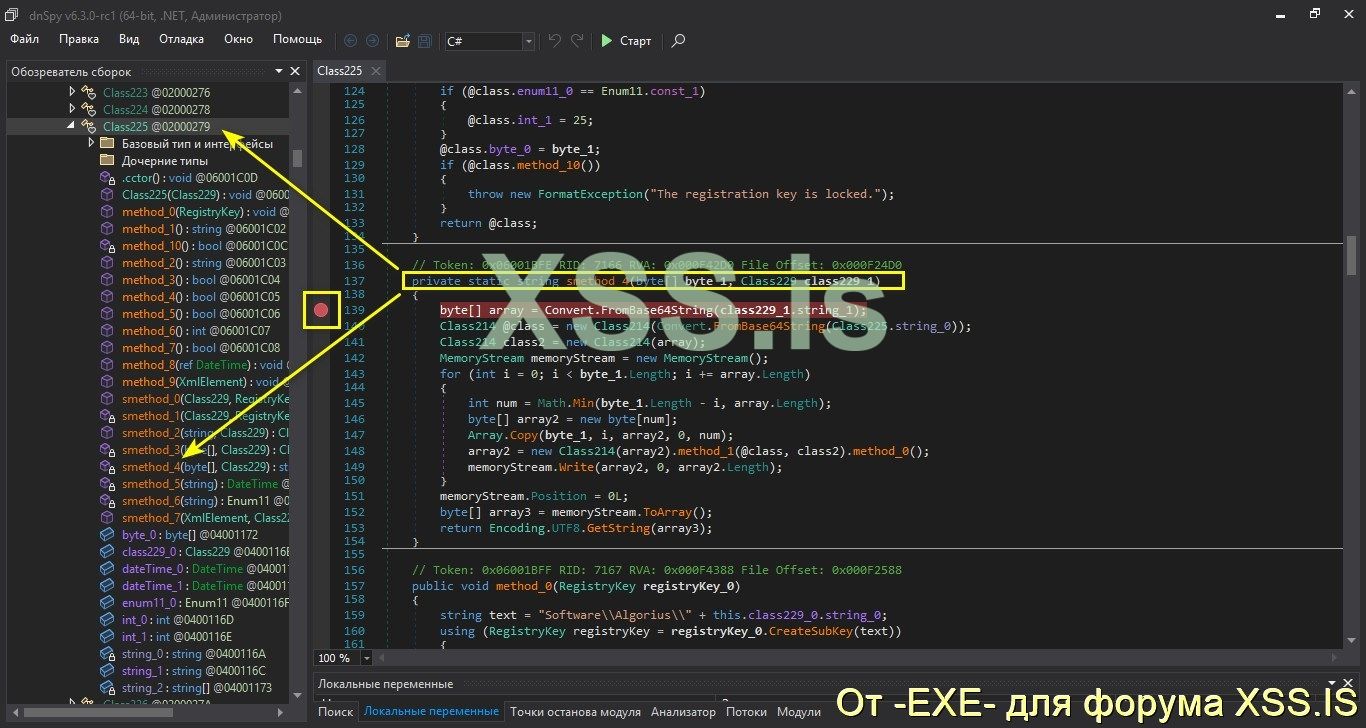Click the folder icon of Дочерние типы
This screenshot has height=728, width=1366.
click(107, 160)
